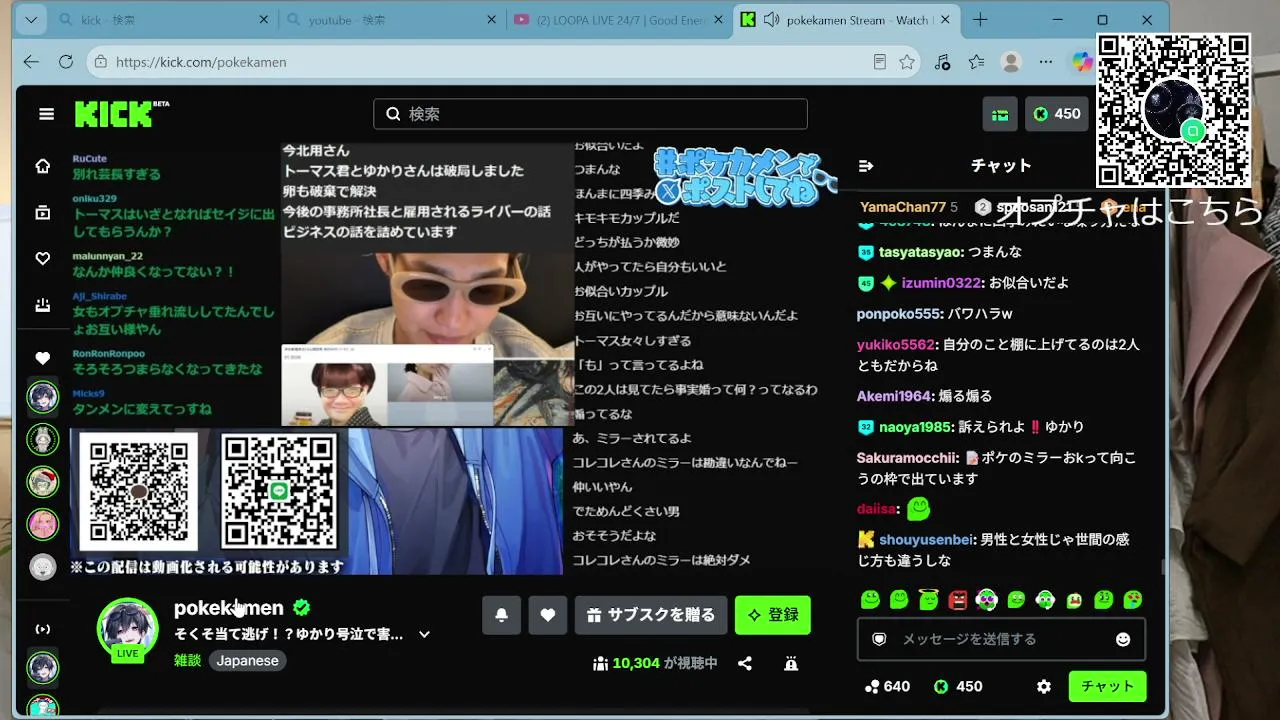Open the pink-haired channel avatar in sidebar
The width and height of the screenshot is (1280, 720).
point(42,524)
